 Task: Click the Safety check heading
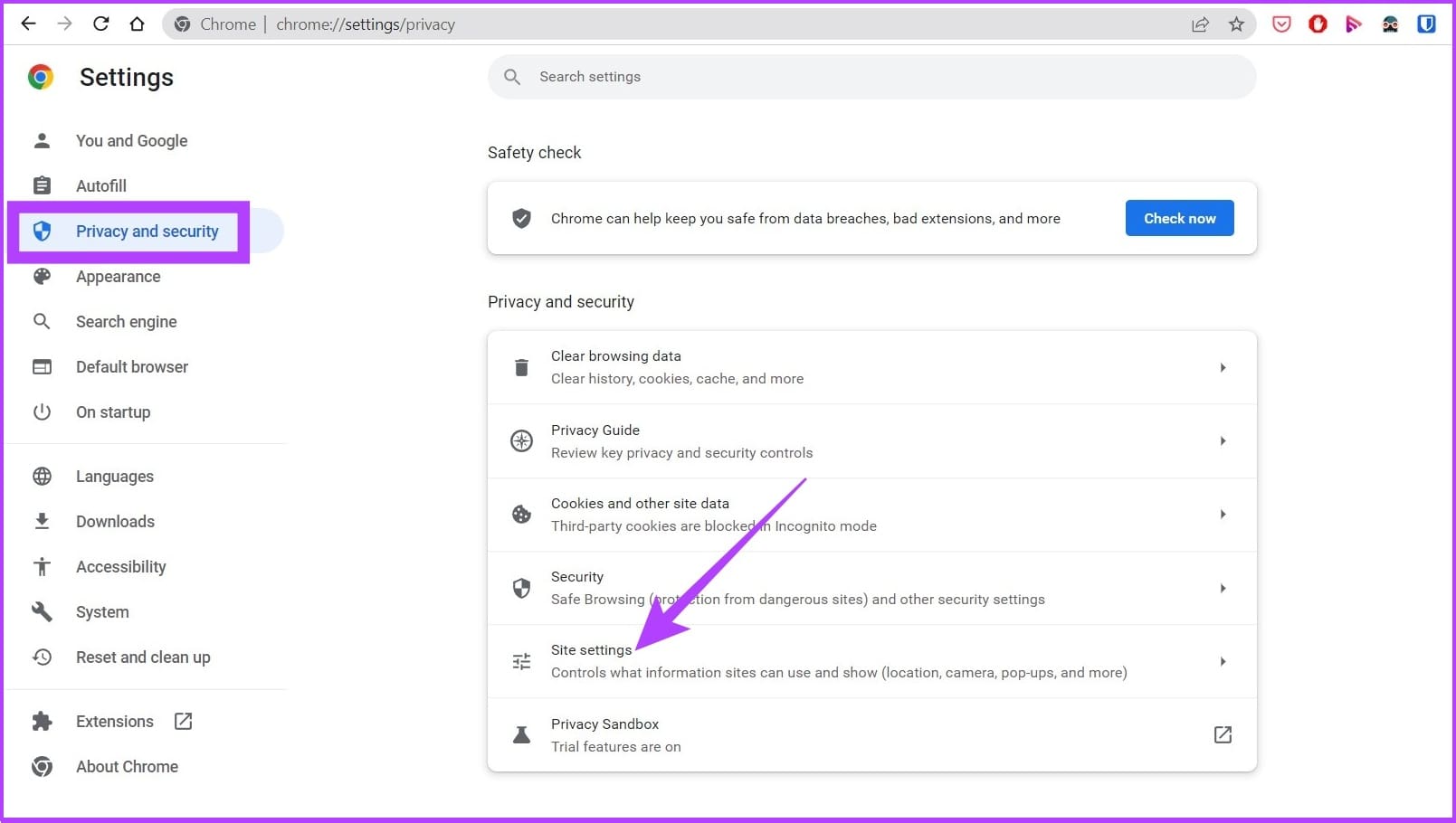pyautogui.click(x=534, y=153)
